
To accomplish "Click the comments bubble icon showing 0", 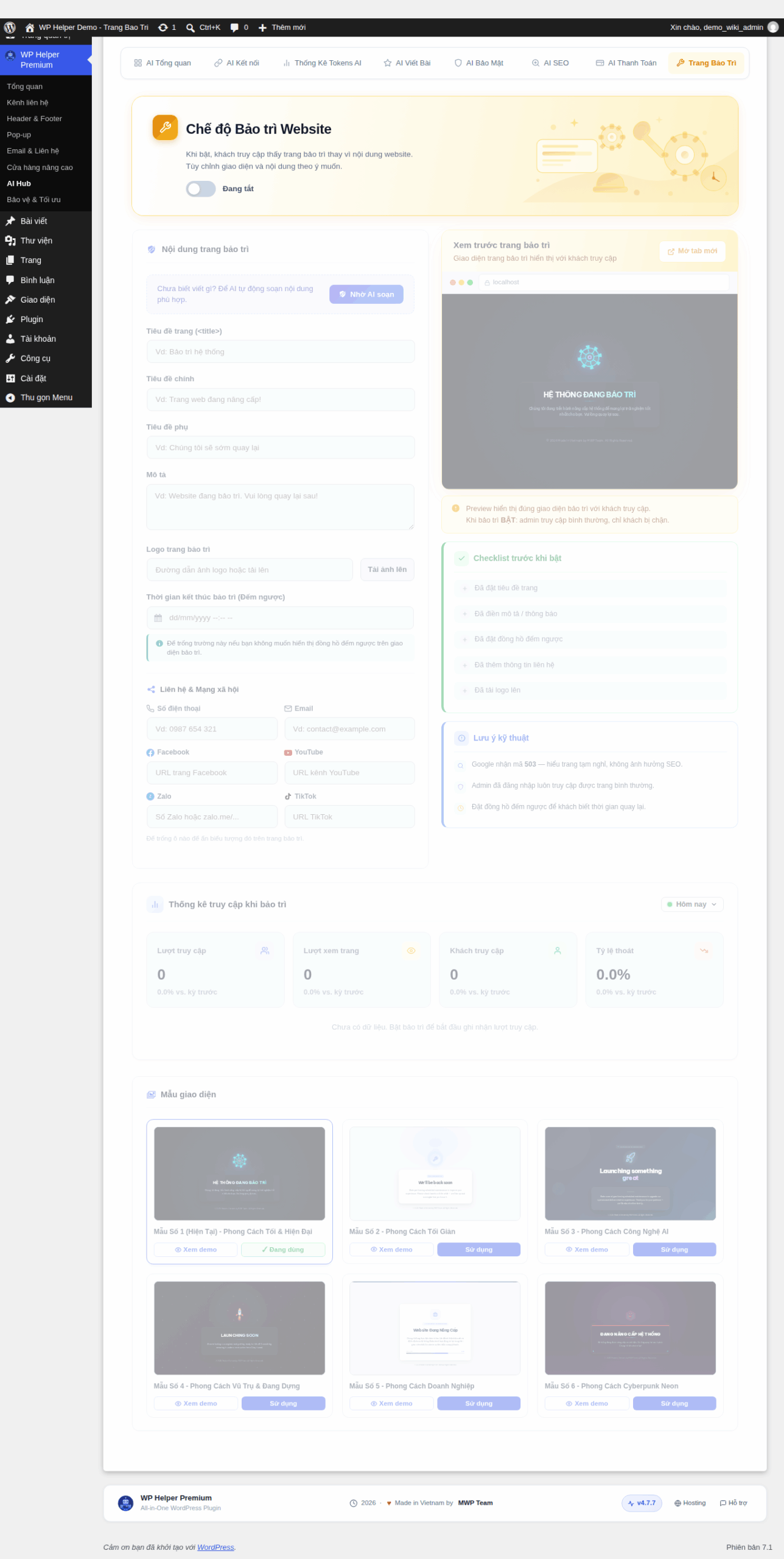I will pyautogui.click(x=234, y=27).
